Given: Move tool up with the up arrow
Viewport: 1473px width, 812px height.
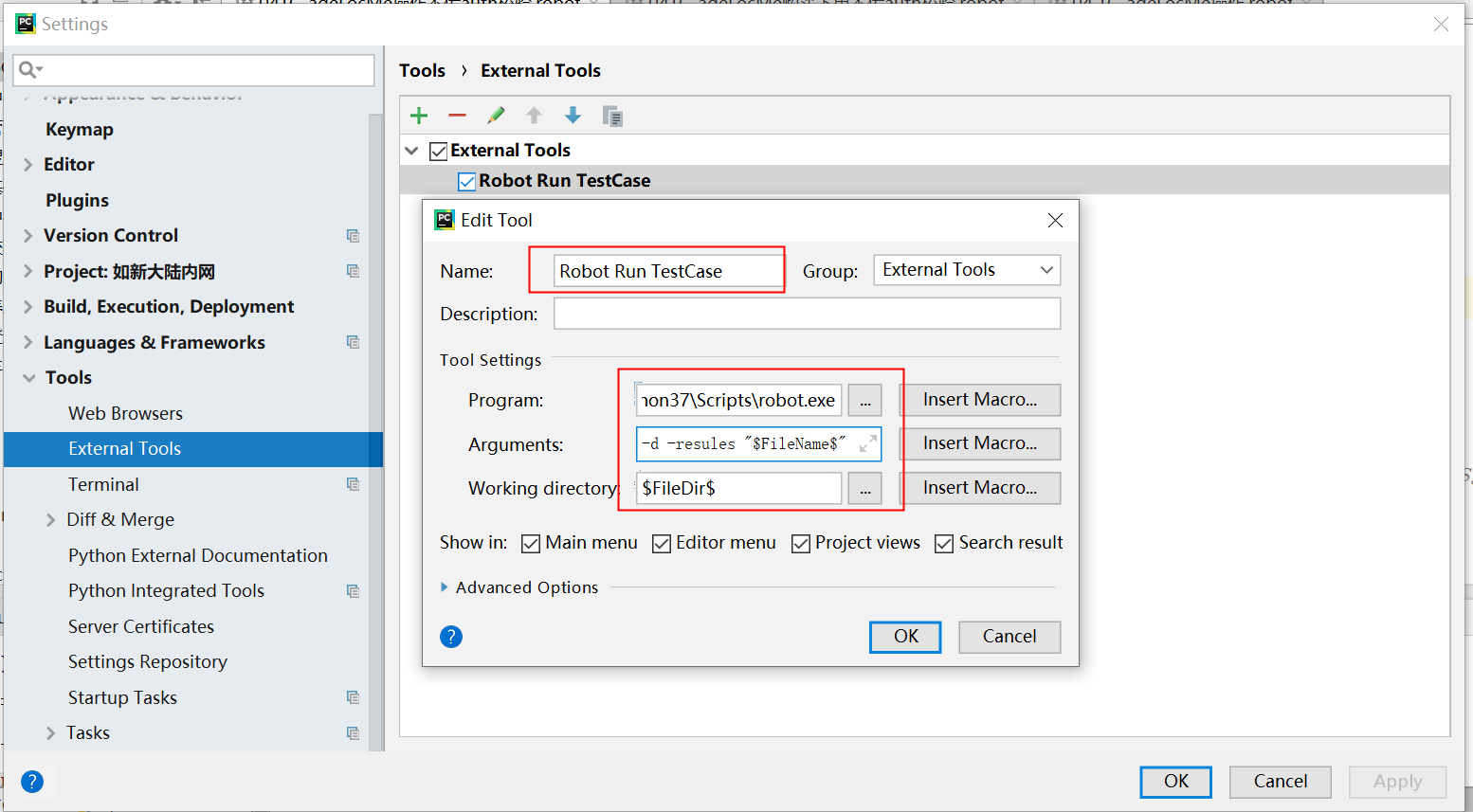Looking at the screenshot, I should (534, 116).
